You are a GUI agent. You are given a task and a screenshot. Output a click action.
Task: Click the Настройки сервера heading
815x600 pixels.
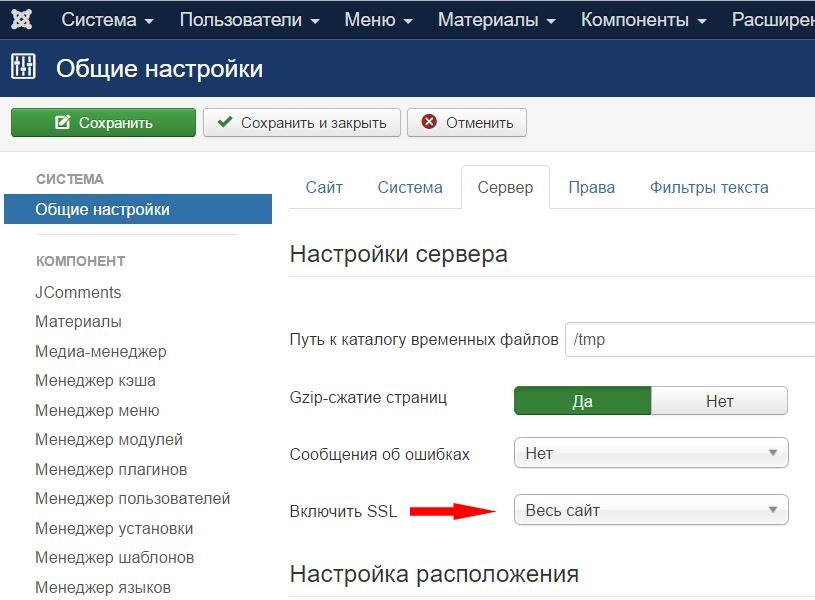pyautogui.click(x=399, y=254)
